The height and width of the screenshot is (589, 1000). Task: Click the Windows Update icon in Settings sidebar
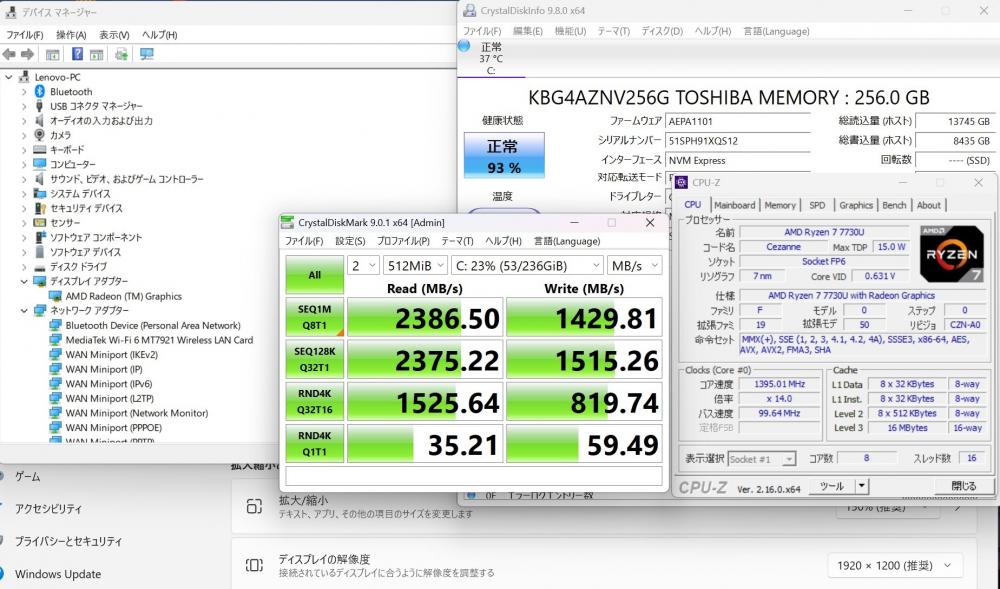2,574
